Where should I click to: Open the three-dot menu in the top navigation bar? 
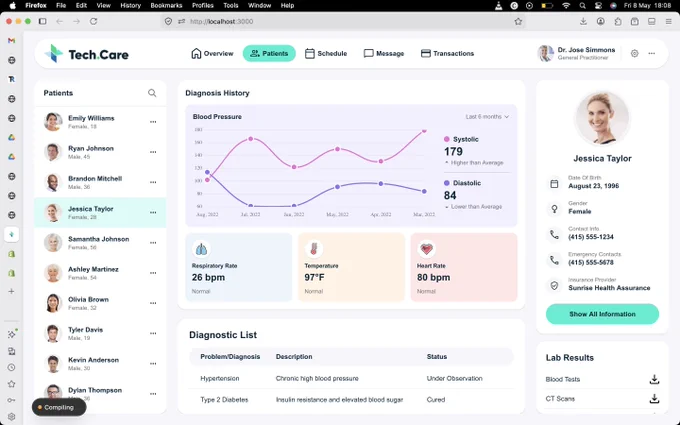(x=652, y=53)
